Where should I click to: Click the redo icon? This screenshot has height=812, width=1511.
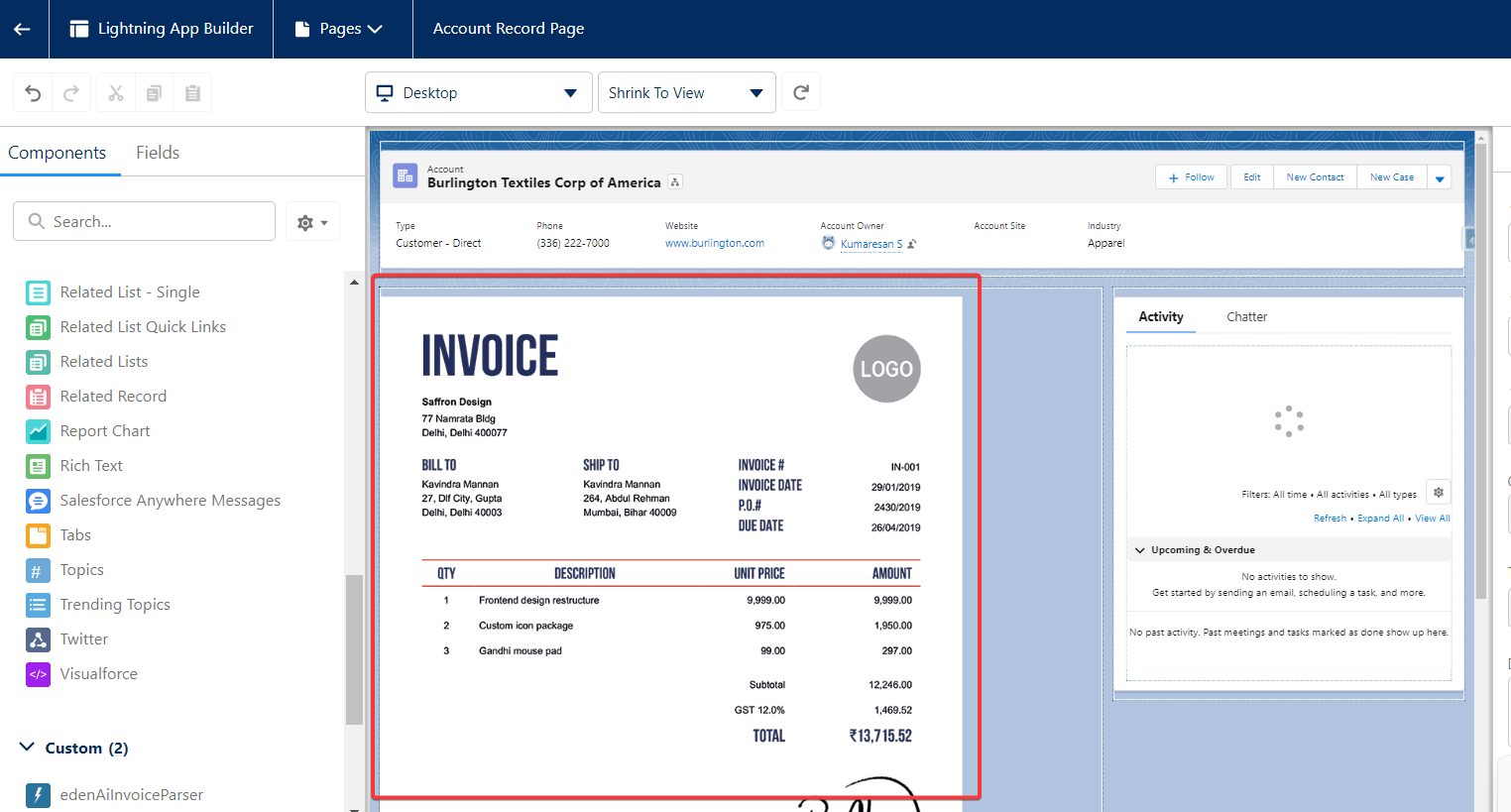71,93
